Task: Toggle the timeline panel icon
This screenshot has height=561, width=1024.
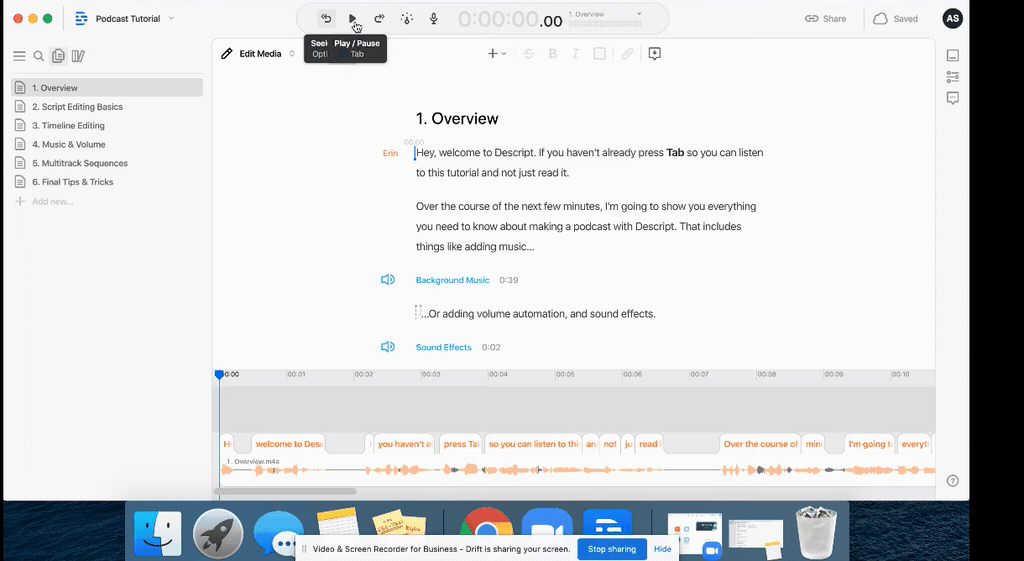Action: (x=953, y=56)
